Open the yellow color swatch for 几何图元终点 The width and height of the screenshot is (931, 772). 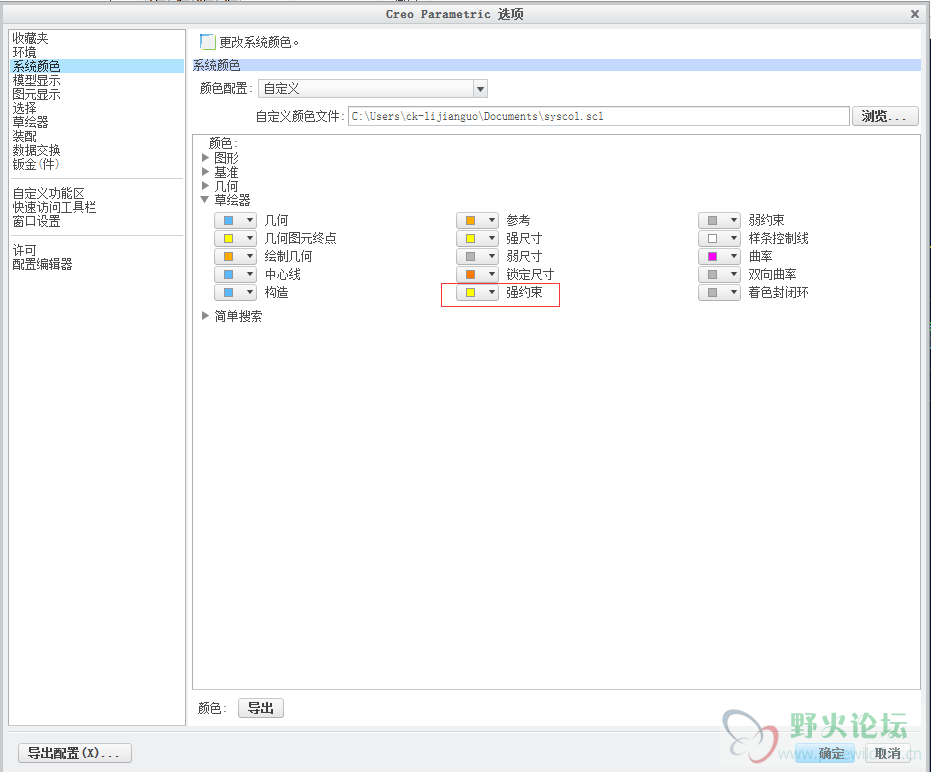click(x=236, y=238)
